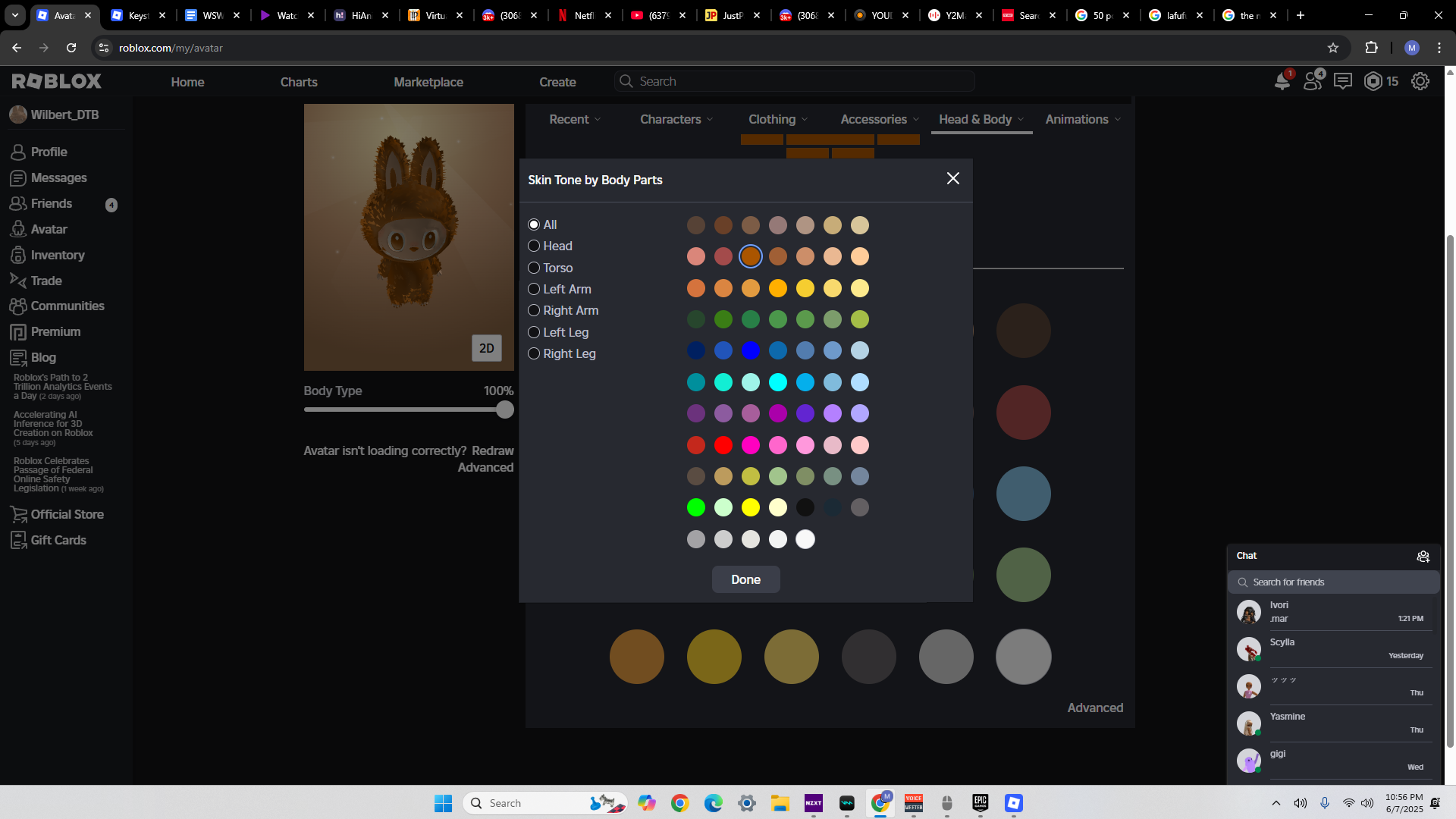Go to the Charts nav item
The image size is (1456, 819).
[299, 82]
